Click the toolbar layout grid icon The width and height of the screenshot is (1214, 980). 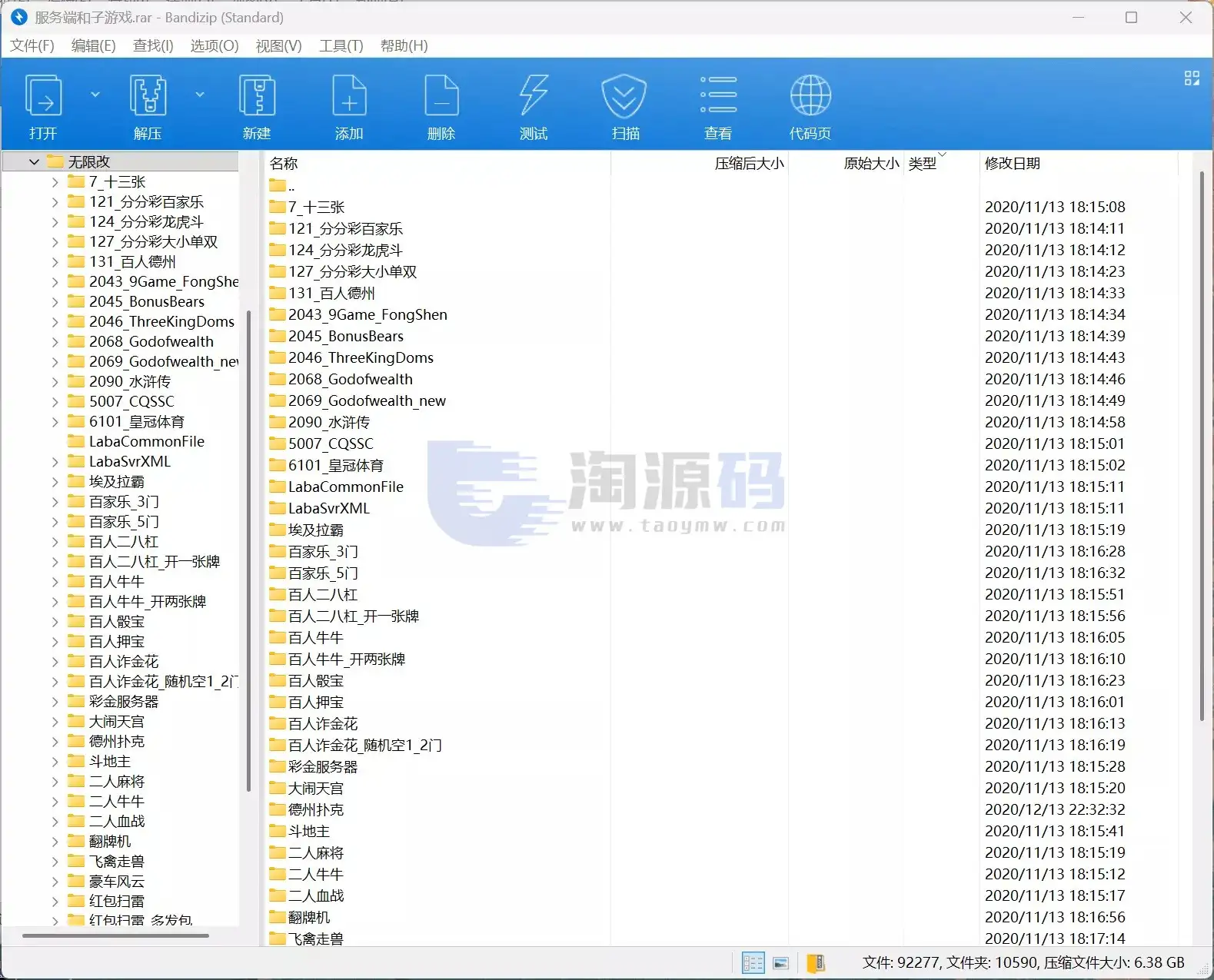(x=1192, y=78)
